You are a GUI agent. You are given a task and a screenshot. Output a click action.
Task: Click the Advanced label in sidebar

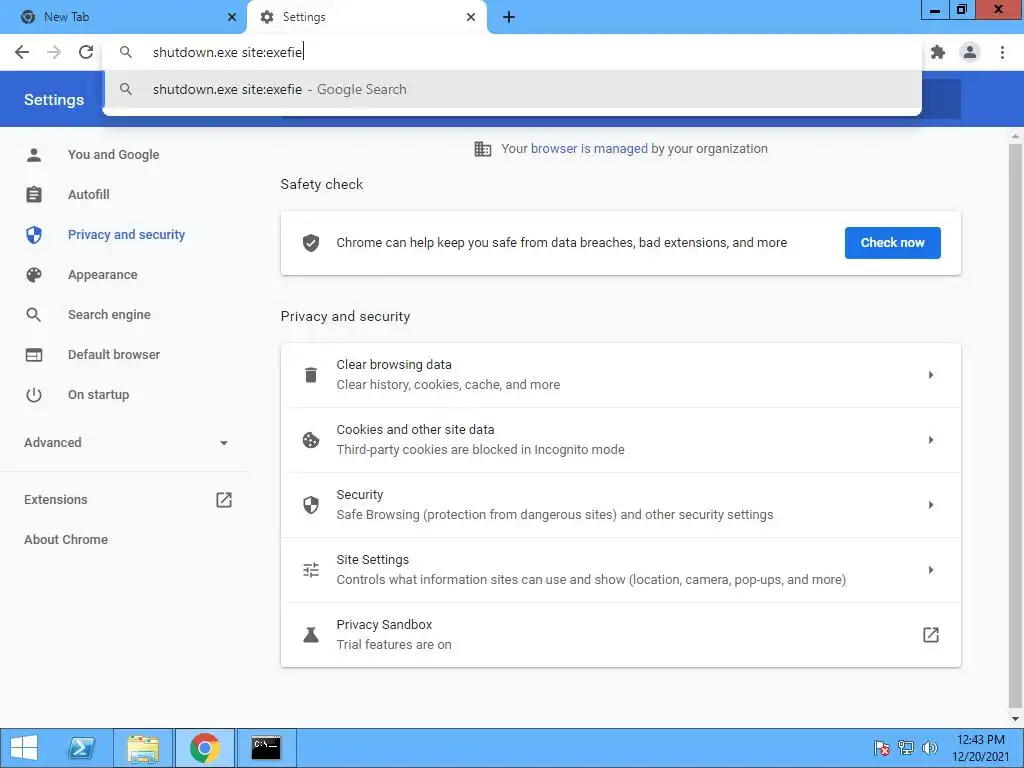[x=53, y=443]
